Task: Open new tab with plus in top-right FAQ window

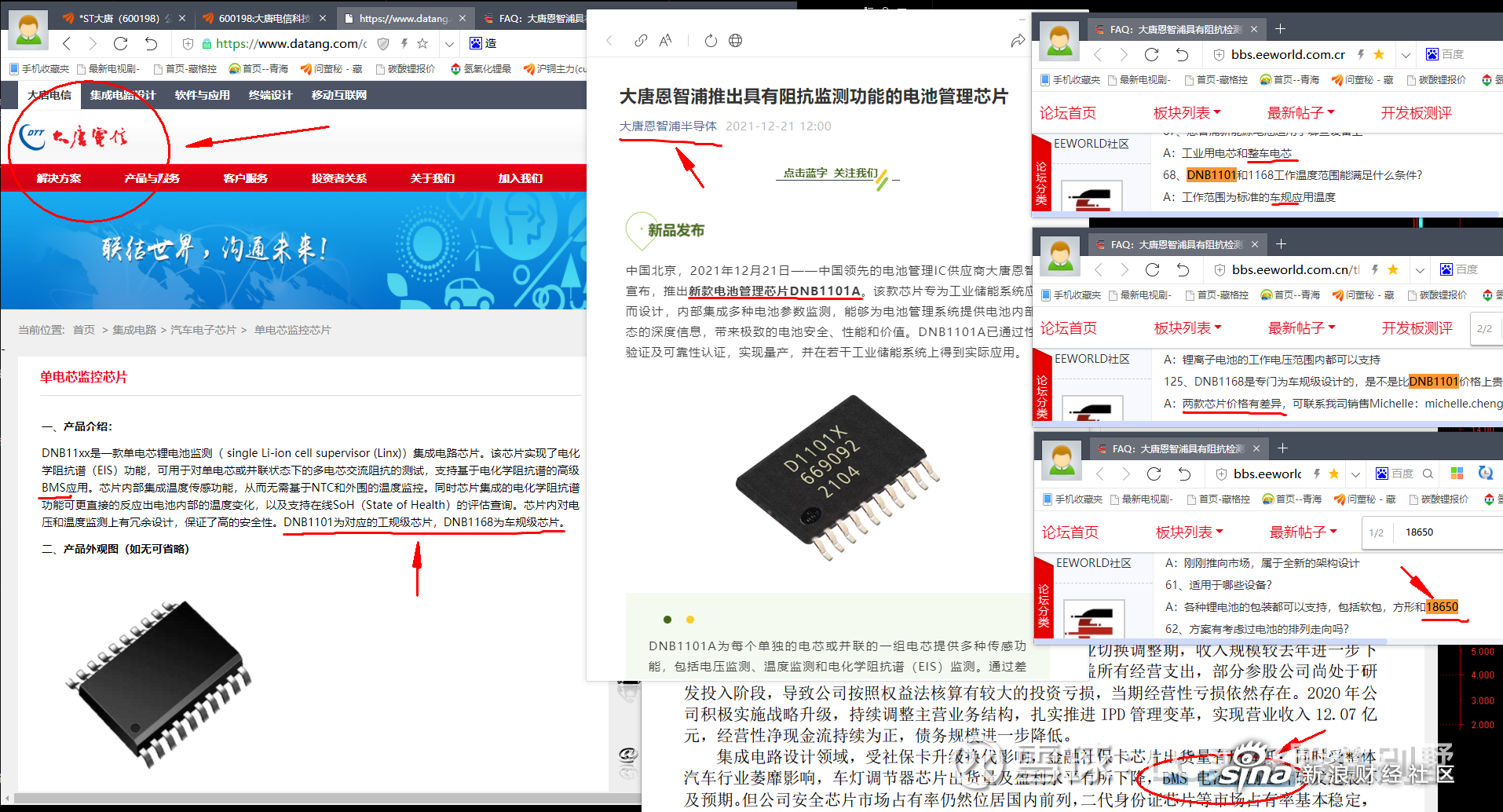Action: 1280,29
